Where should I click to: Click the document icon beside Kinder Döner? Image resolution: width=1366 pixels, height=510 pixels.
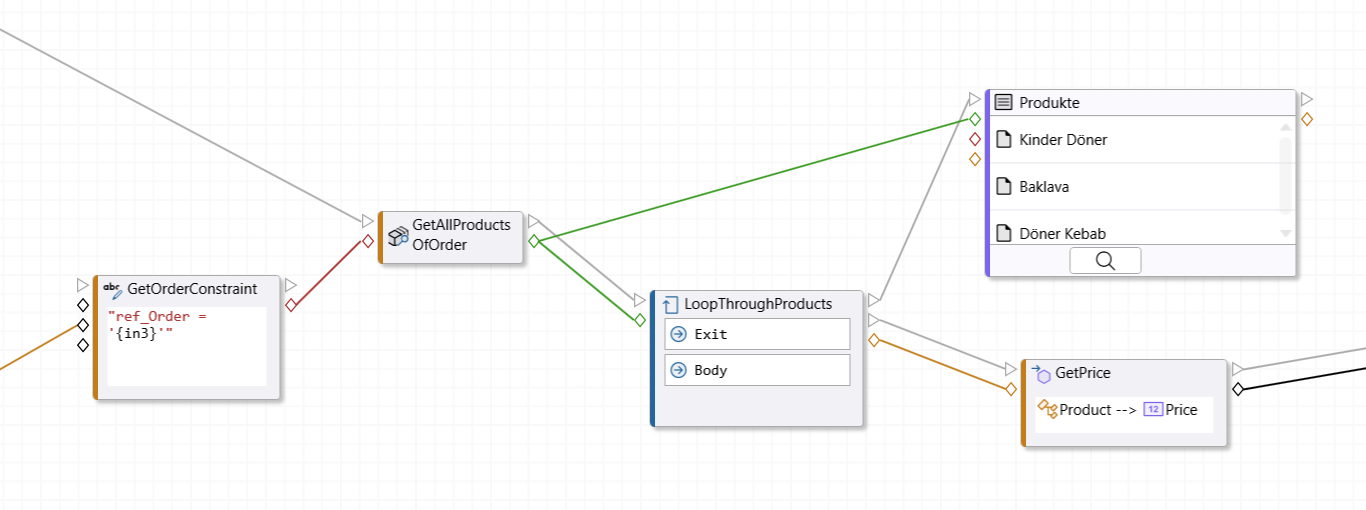coord(1004,140)
